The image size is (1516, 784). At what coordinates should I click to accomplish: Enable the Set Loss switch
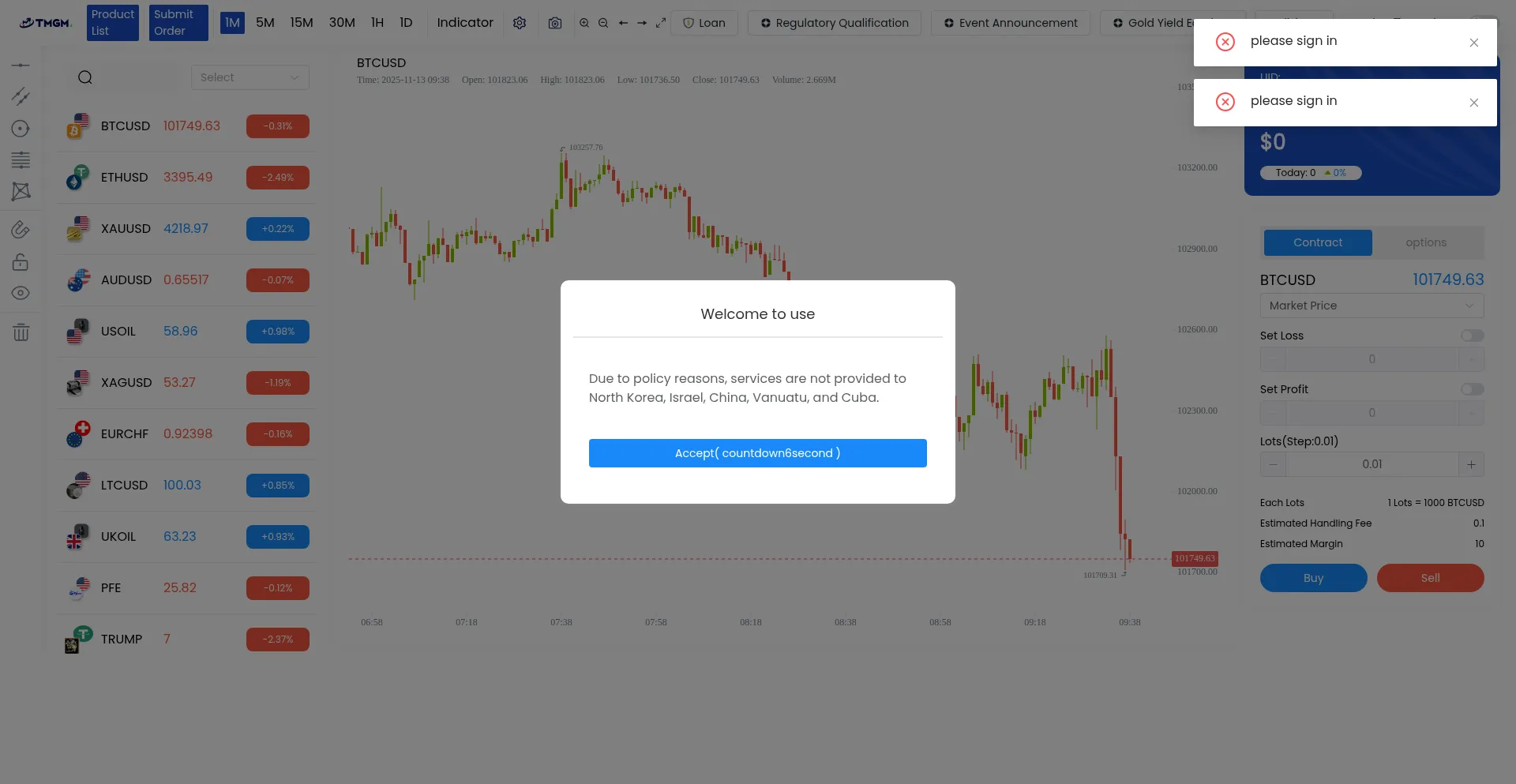point(1472,336)
